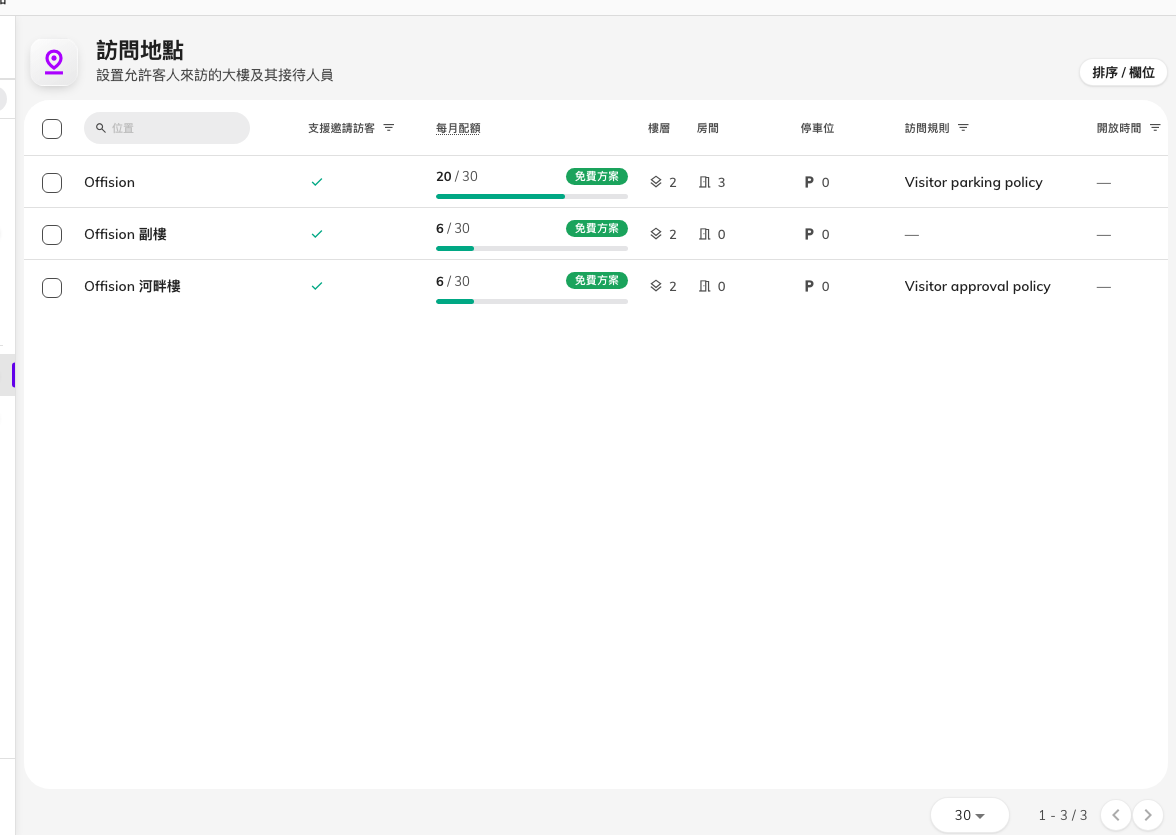Image resolution: width=1176 pixels, height=835 pixels.
Task: Click the 樓層 column header
Action: point(658,128)
